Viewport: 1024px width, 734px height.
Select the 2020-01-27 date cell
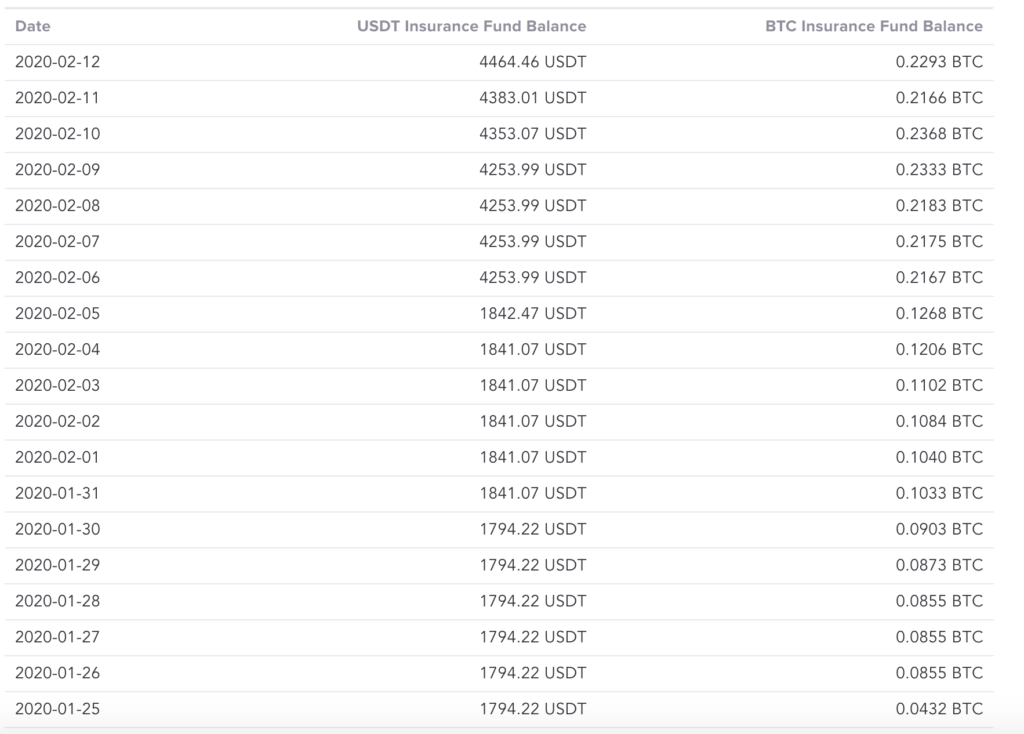tap(57, 637)
